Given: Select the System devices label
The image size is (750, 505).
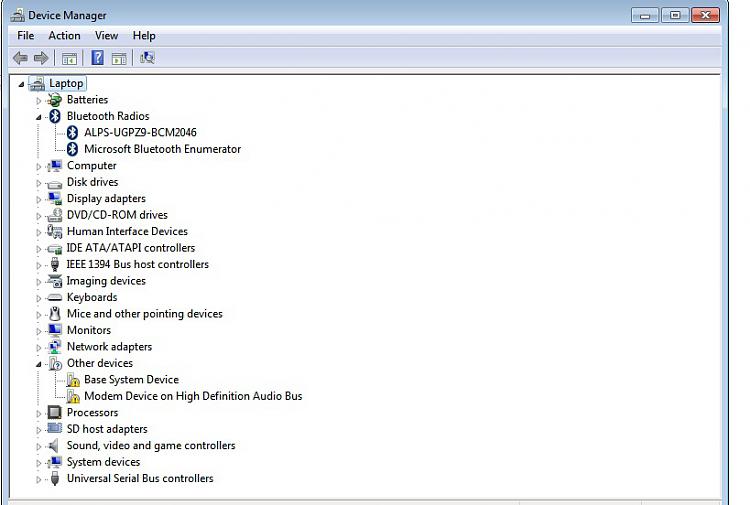Looking at the screenshot, I should pyautogui.click(x=103, y=462).
